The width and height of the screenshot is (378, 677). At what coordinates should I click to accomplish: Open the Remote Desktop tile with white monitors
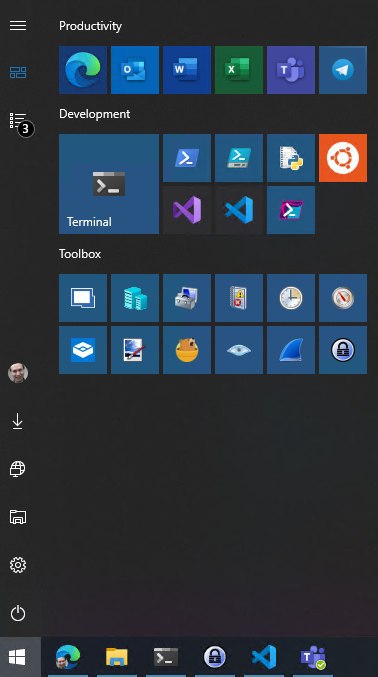pos(83,298)
